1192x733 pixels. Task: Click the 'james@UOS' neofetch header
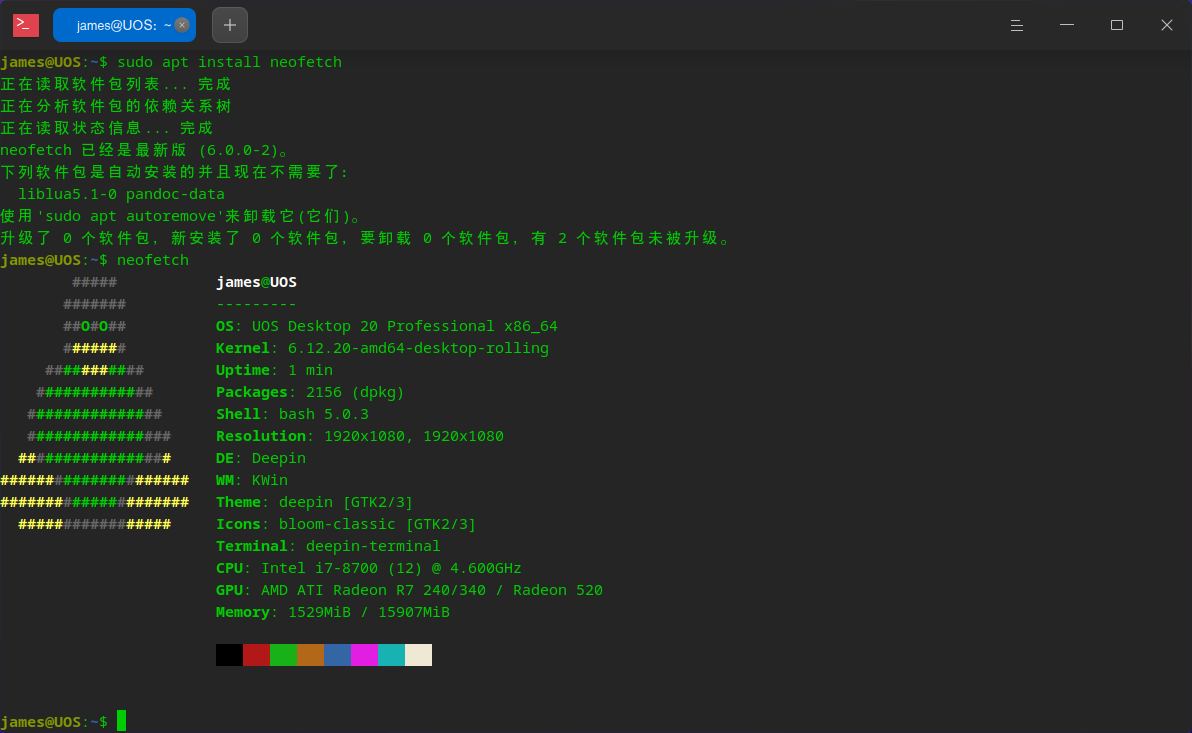256,282
